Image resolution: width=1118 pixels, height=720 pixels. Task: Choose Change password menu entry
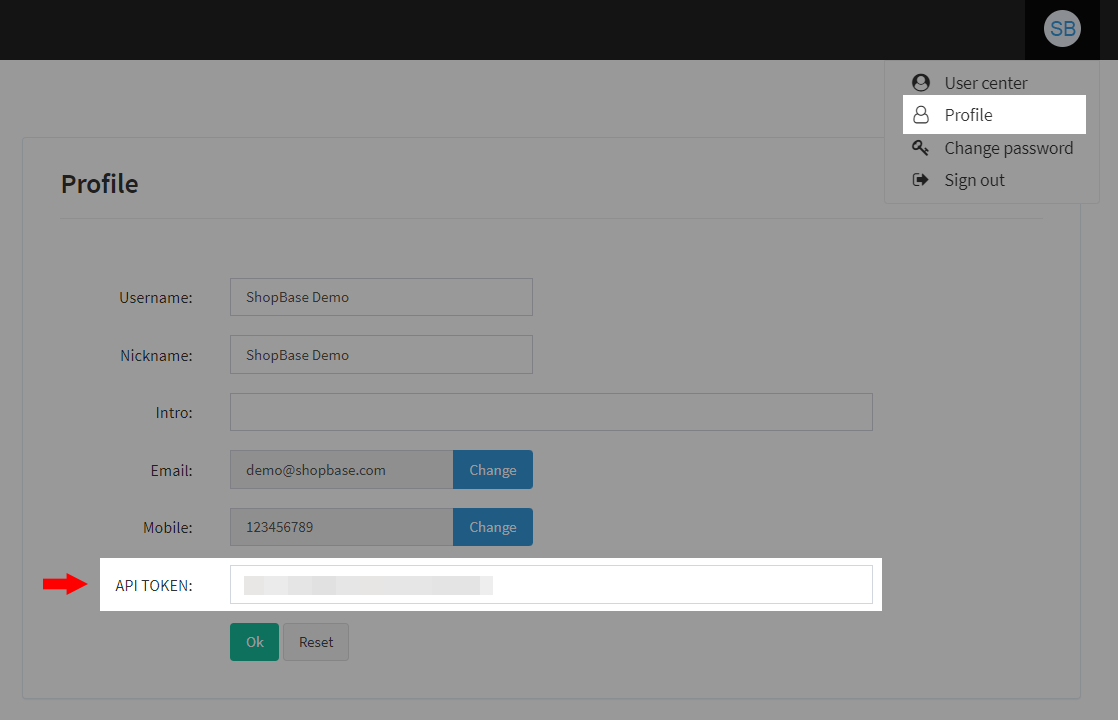(x=992, y=148)
